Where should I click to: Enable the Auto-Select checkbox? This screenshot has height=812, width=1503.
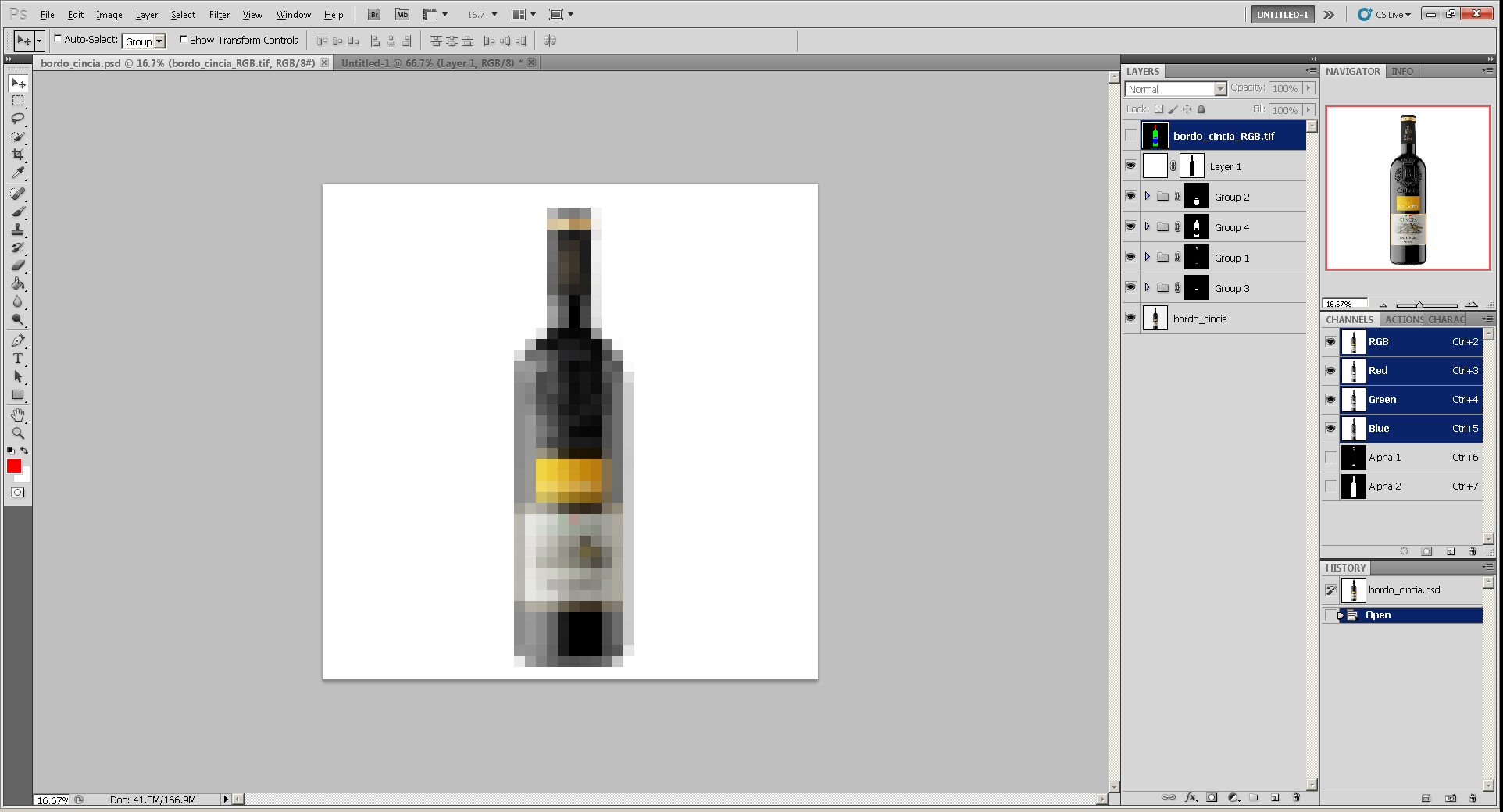point(58,39)
